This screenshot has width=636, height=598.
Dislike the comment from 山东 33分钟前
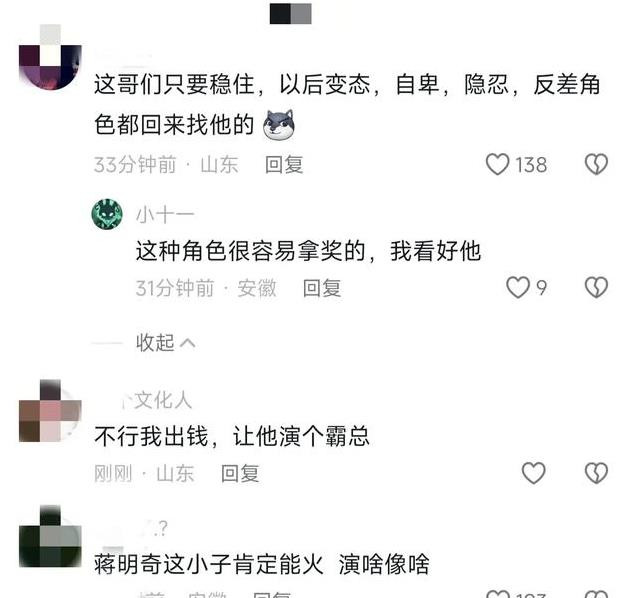(x=596, y=164)
